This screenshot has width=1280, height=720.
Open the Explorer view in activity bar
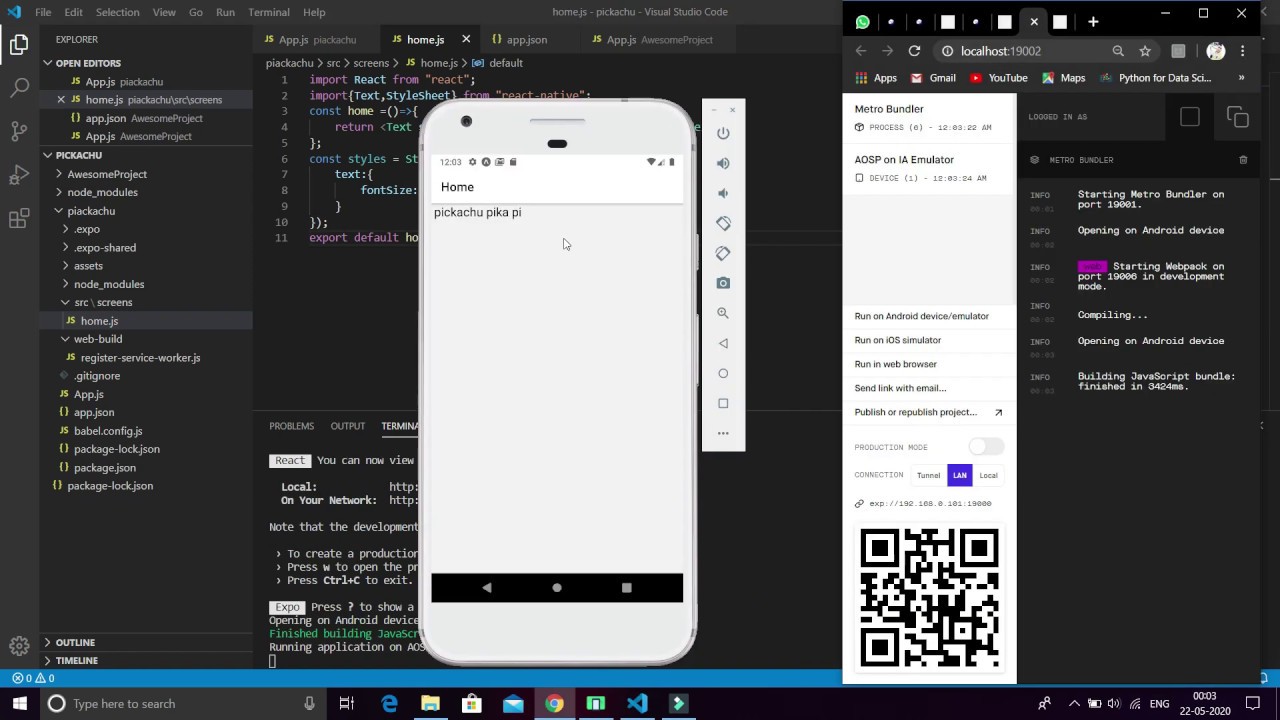(19, 44)
